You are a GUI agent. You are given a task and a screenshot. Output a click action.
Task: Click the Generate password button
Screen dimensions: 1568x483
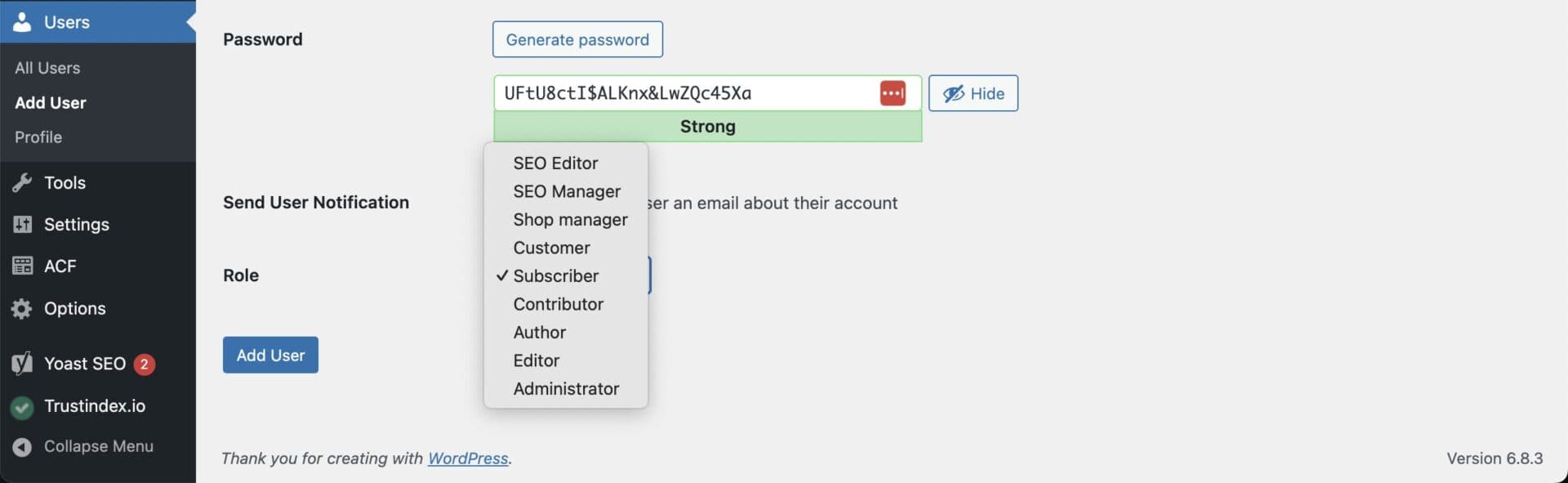click(x=577, y=38)
